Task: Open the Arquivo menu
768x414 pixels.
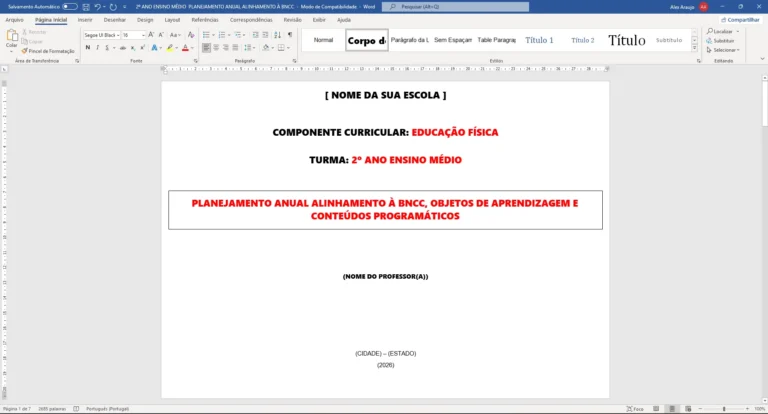Action: tap(14, 20)
